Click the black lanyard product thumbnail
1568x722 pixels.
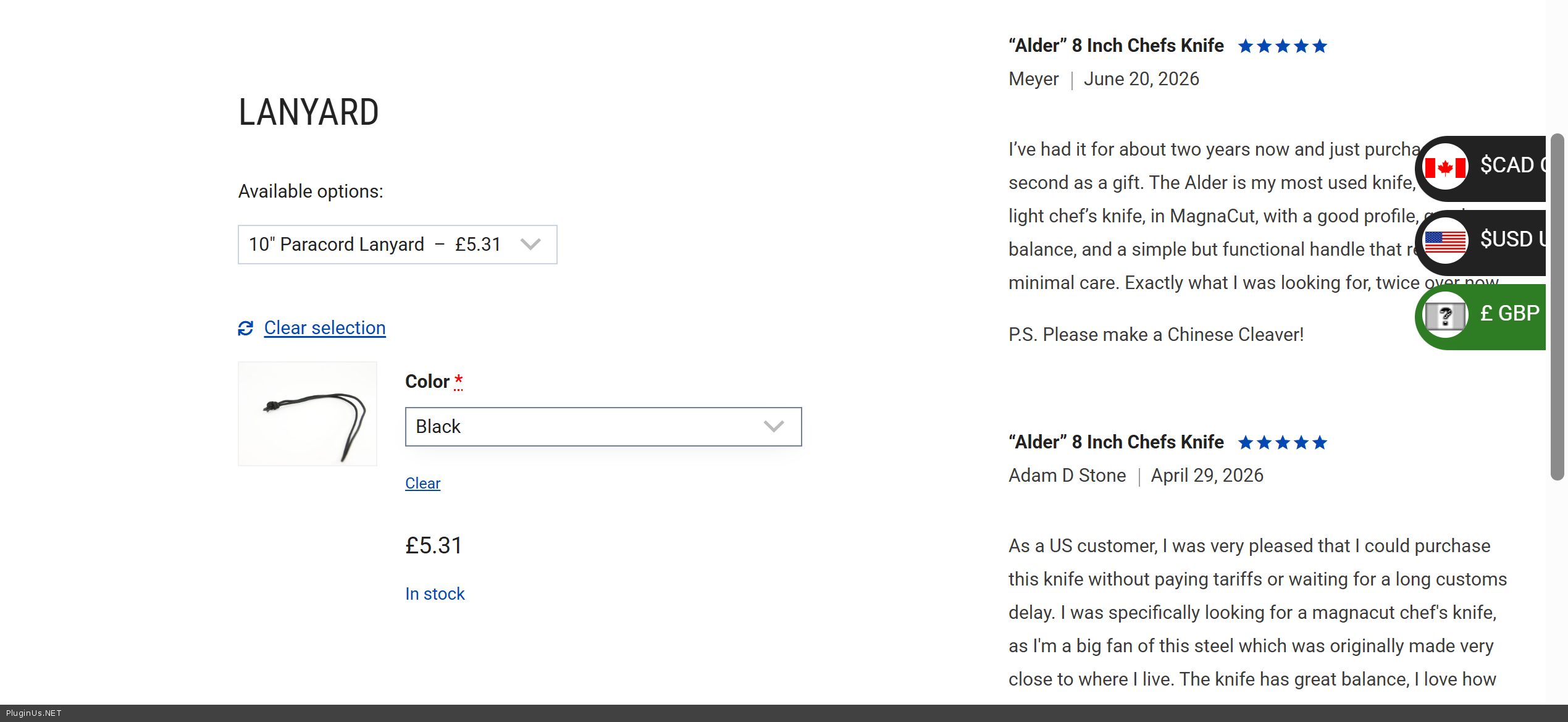click(307, 414)
